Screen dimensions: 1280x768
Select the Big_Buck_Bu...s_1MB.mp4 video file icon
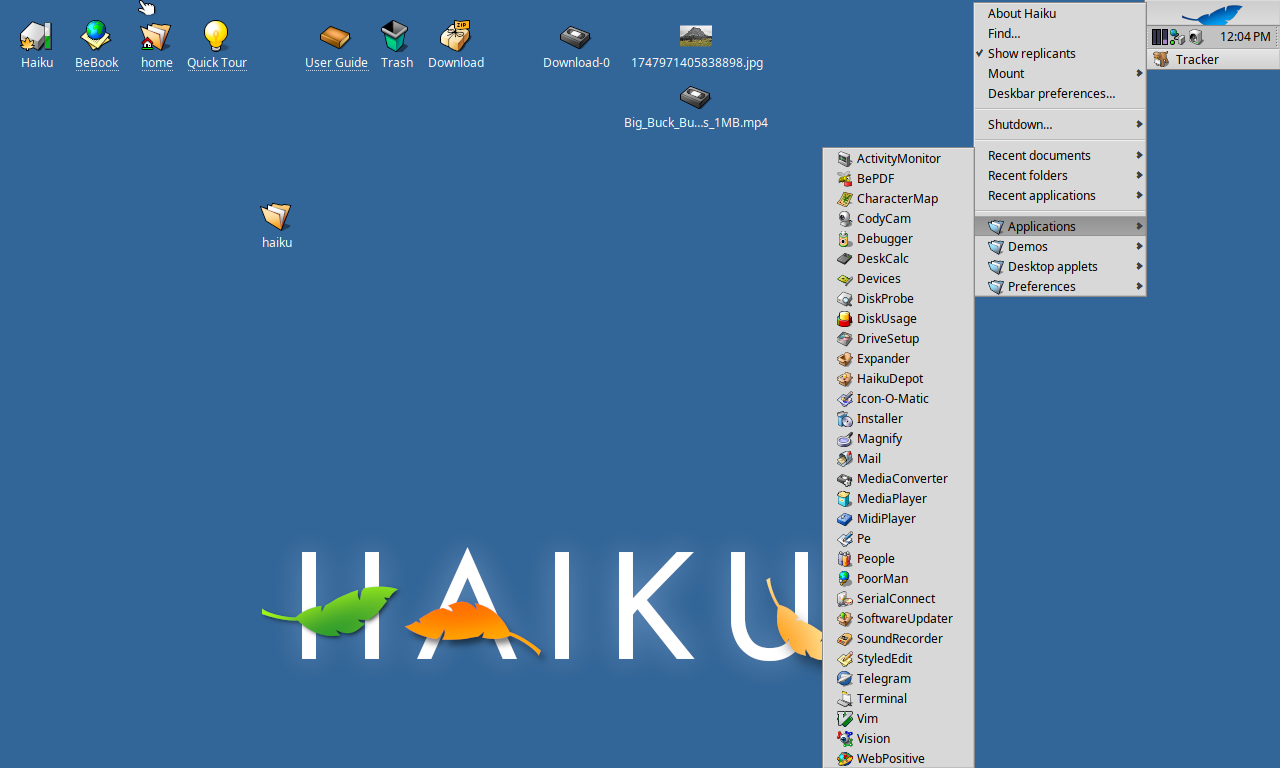coord(696,97)
